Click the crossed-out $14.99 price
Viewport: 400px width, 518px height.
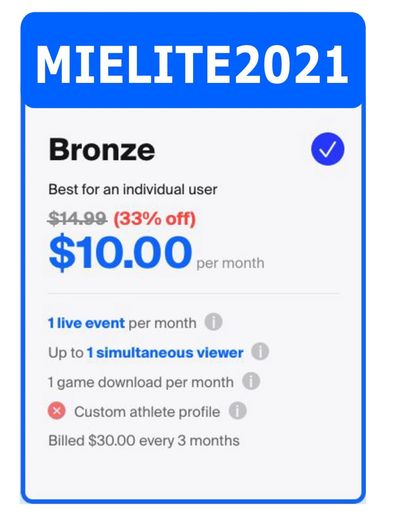point(77,219)
